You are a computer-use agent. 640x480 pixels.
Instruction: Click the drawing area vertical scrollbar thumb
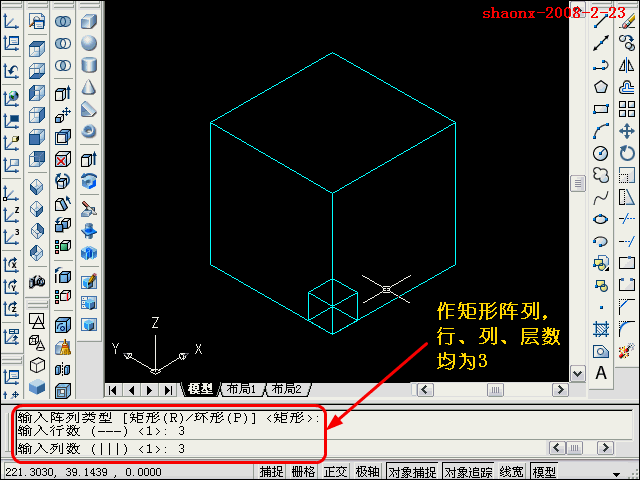point(578,183)
